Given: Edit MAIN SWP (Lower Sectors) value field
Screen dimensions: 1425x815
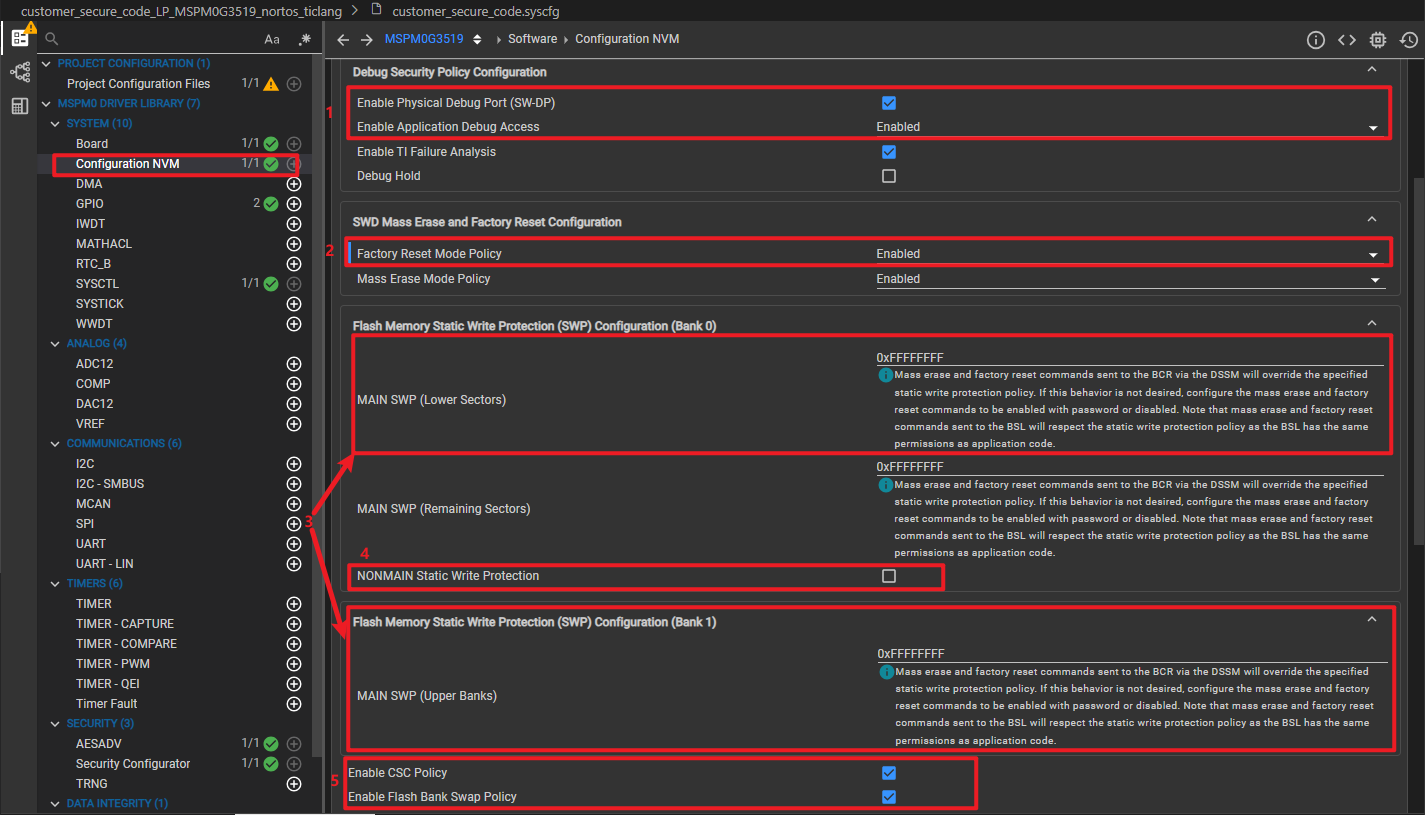Looking at the screenshot, I should tap(1130, 357).
